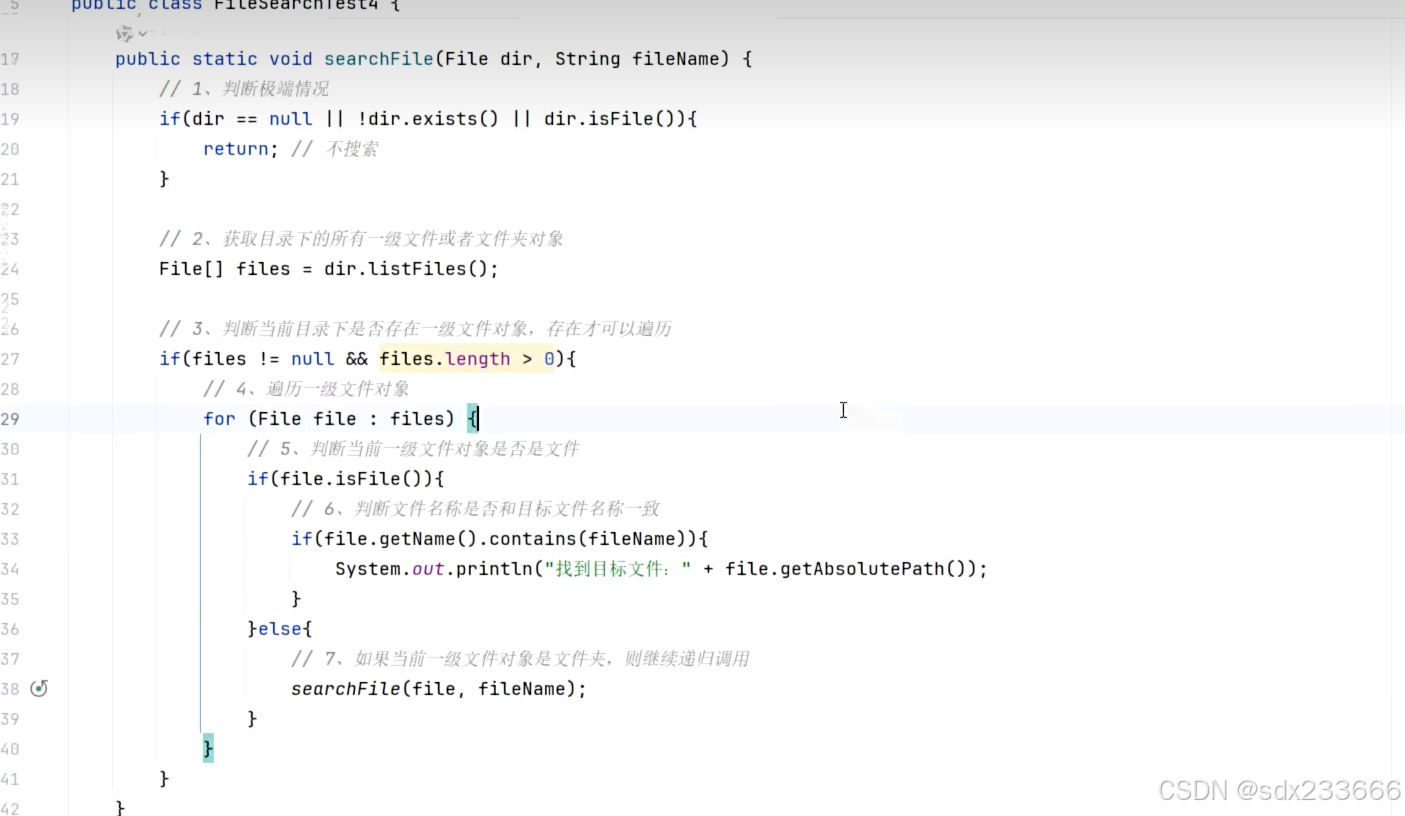Select the null keyword on line 19
This screenshot has width=1405, height=816.
tap(290, 118)
